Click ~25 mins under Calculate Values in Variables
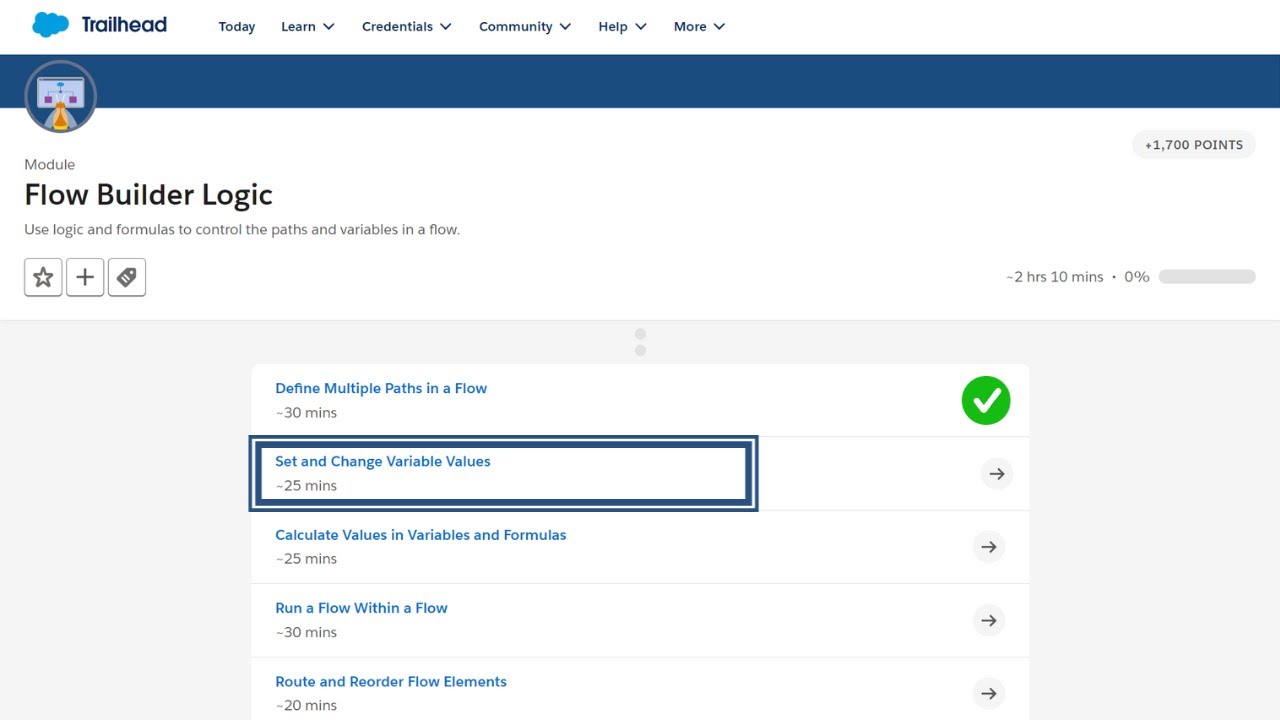This screenshot has width=1280, height=720. pyautogui.click(x=306, y=559)
